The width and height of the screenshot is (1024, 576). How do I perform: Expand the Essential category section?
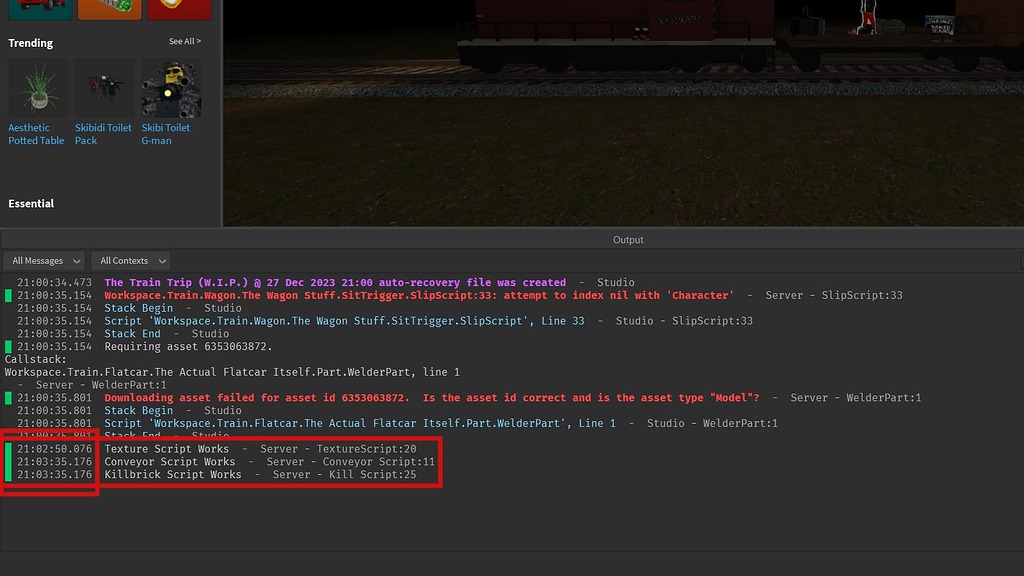pyautogui.click(x=30, y=203)
